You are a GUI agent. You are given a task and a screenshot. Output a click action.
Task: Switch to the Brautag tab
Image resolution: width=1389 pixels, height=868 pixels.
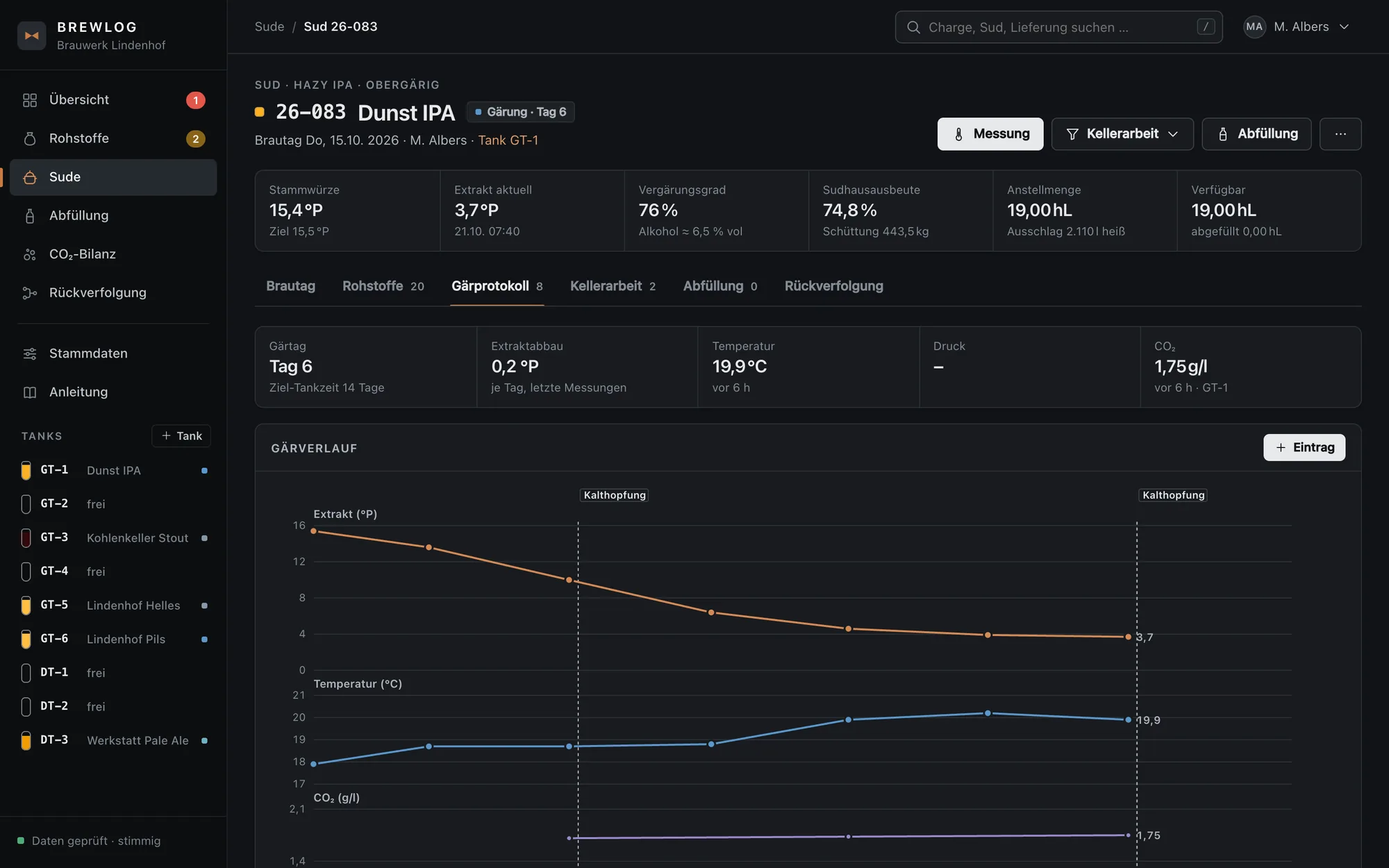(x=290, y=286)
